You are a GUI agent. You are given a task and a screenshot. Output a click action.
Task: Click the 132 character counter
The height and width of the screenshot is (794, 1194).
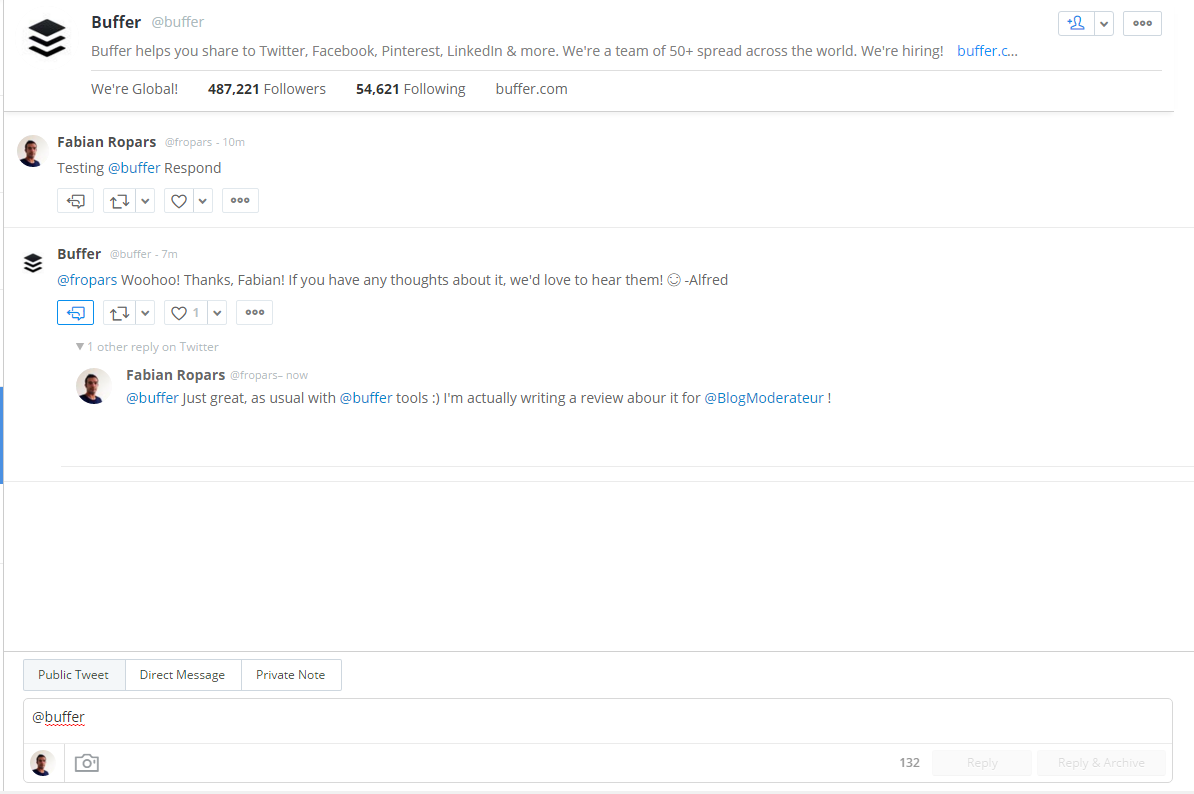click(x=909, y=763)
